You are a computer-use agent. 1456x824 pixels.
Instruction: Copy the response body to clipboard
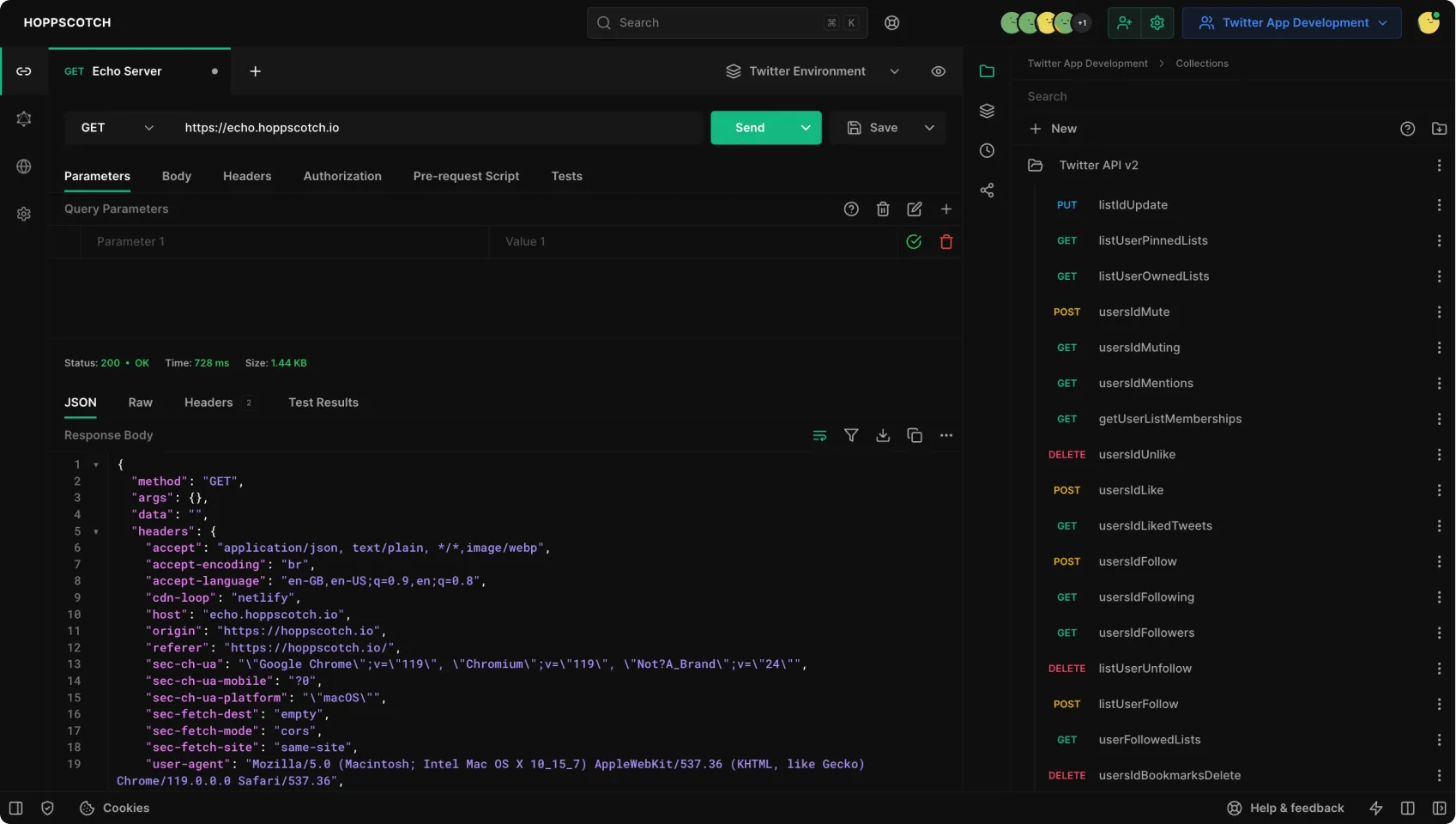coord(915,435)
